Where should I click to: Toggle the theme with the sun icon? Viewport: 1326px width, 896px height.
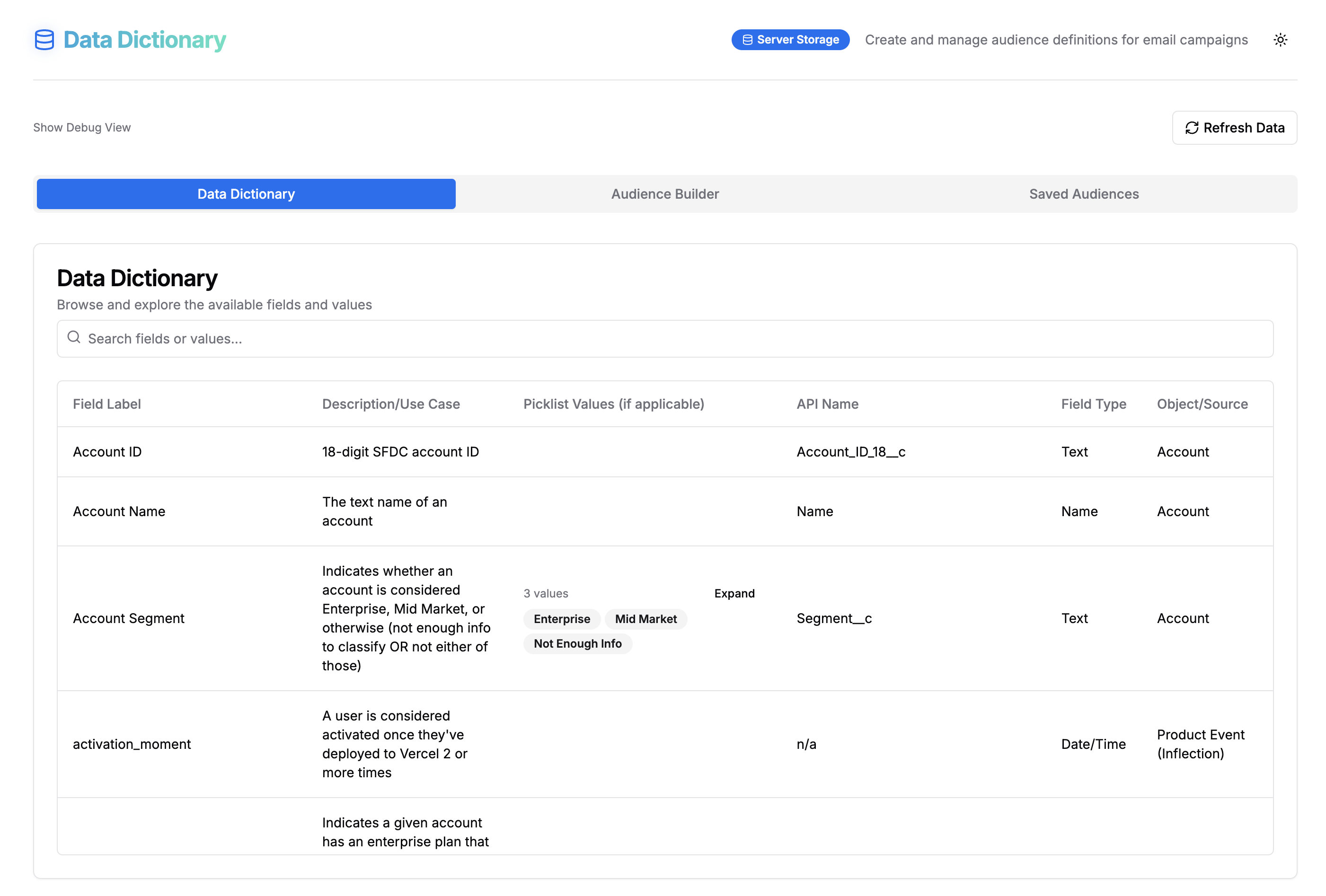pyautogui.click(x=1281, y=40)
